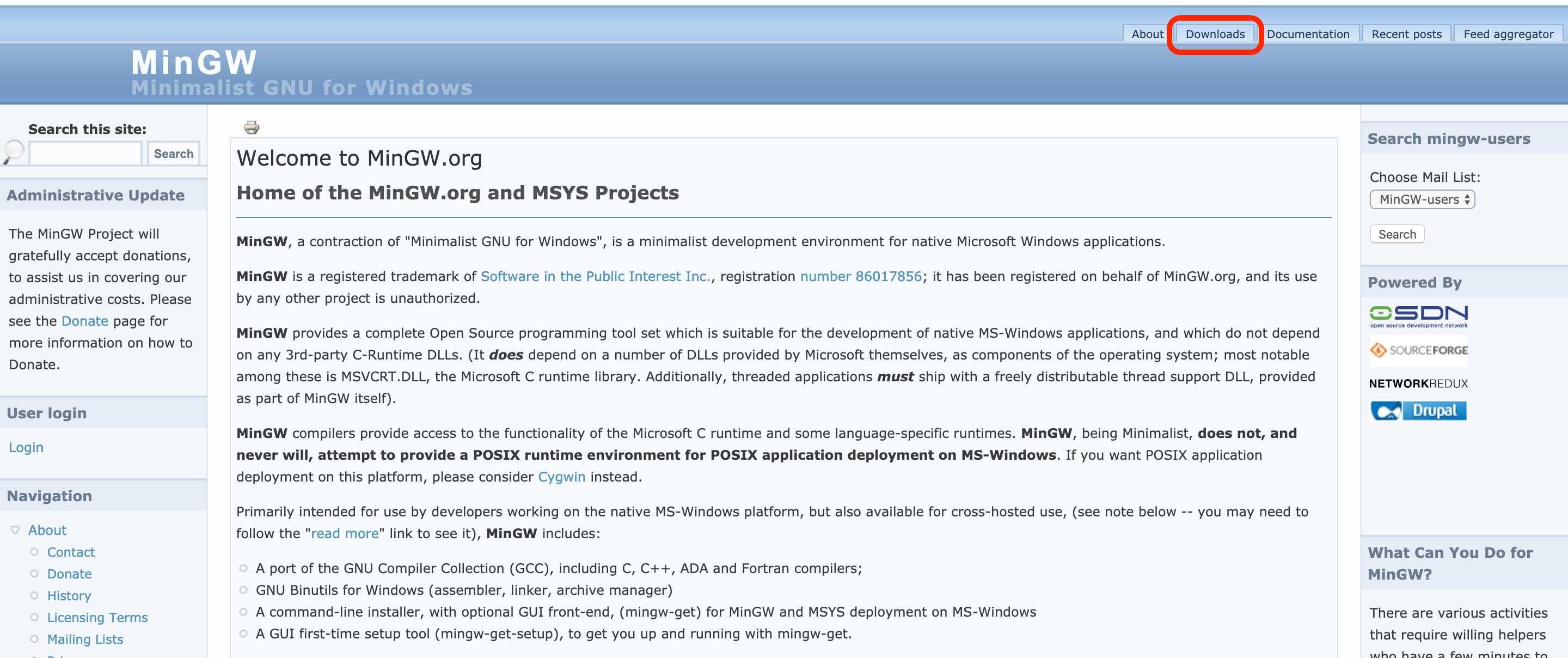Click the Welcome to MinGW.org heading
1568x658 pixels.
coord(359,159)
